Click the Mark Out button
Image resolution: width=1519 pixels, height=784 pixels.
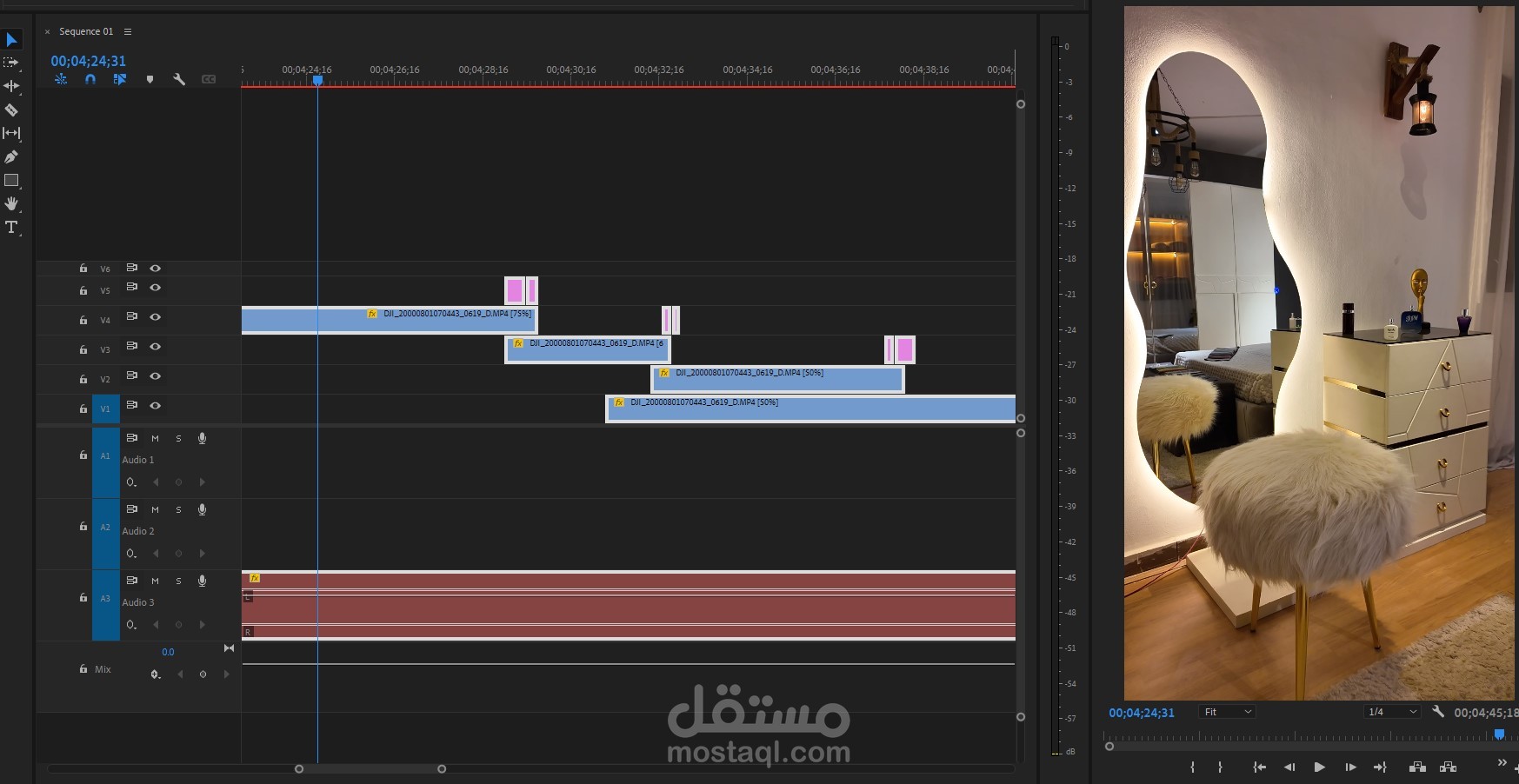1221,767
